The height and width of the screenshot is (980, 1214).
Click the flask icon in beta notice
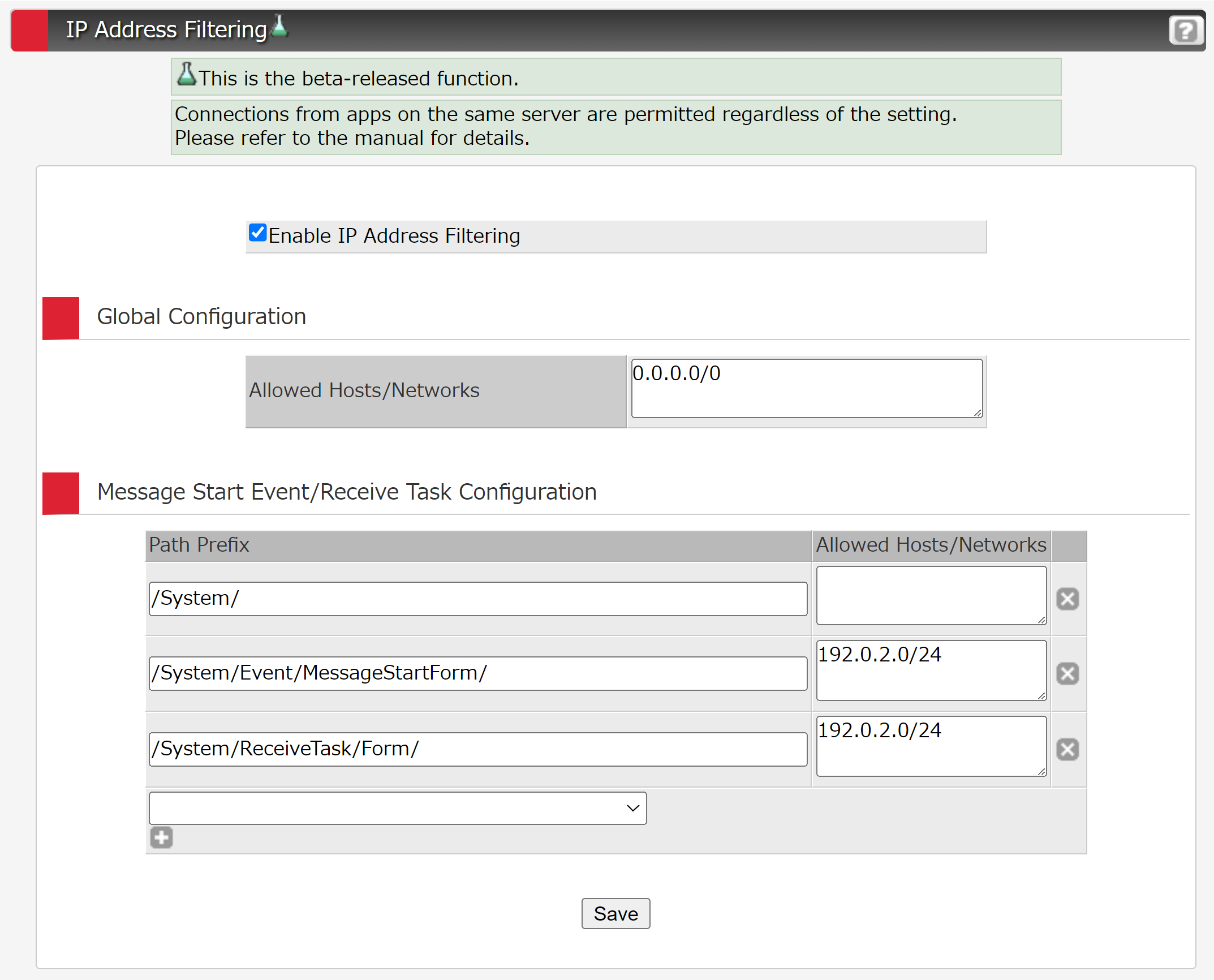tap(187, 74)
